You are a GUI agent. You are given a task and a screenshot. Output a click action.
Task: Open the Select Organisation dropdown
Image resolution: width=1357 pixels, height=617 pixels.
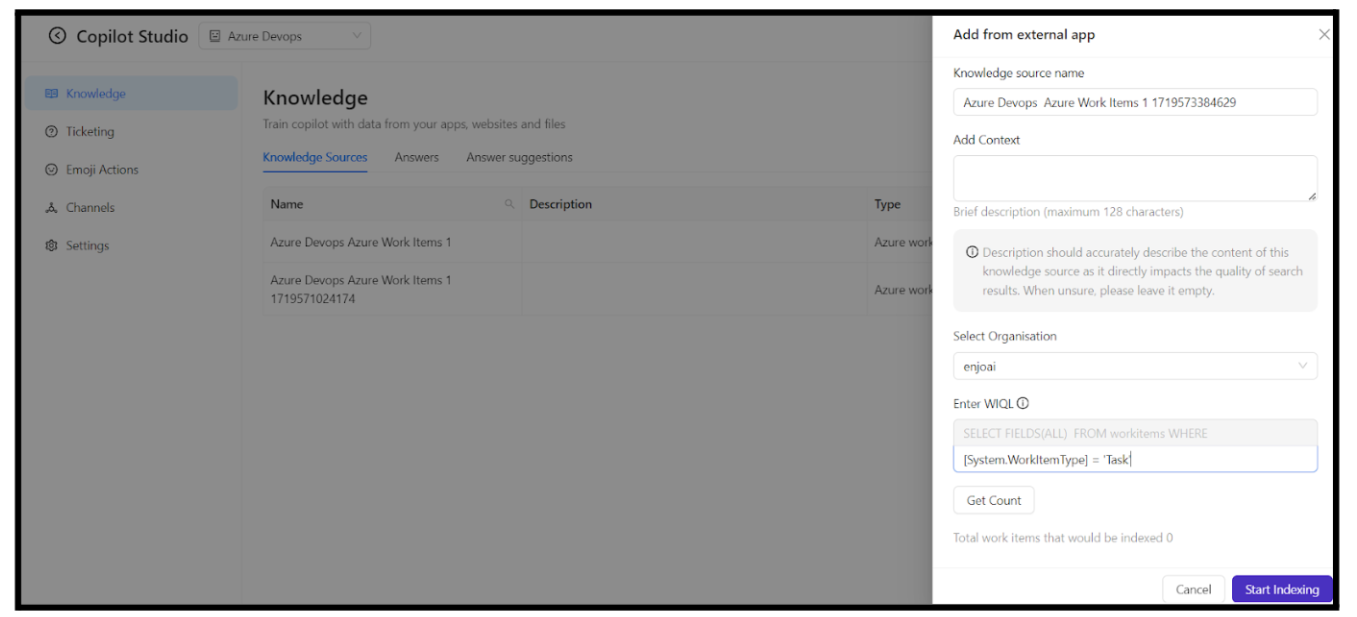[x=1135, y=366]
